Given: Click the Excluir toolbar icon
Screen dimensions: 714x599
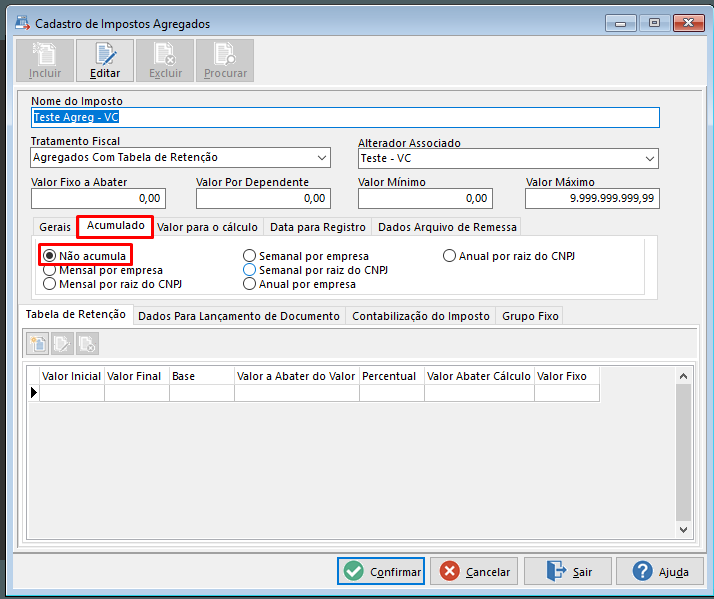Looking at the screenshot, I should (x=165, y=61).
